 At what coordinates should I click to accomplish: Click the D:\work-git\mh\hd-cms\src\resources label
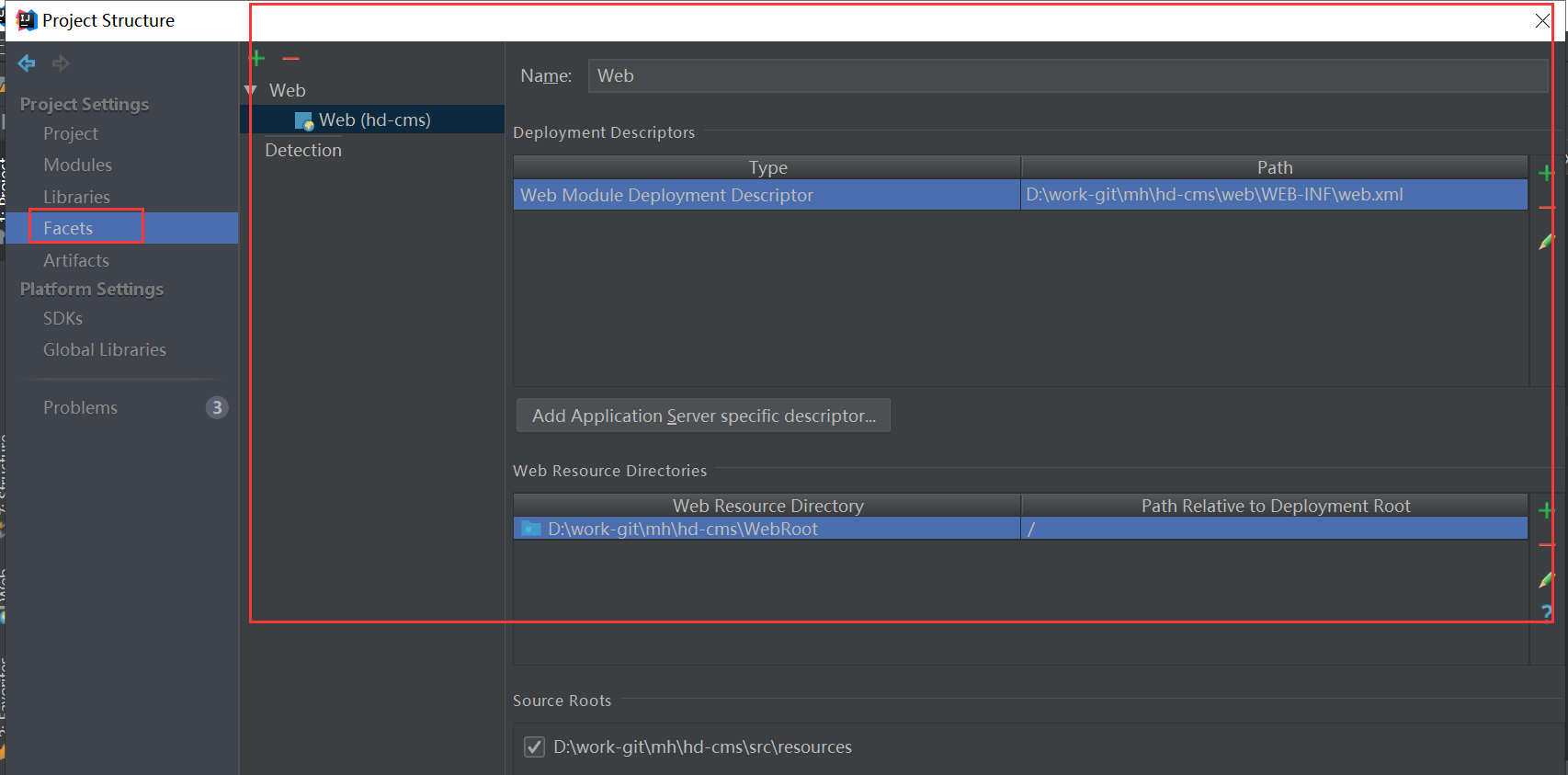pos(702,747)
